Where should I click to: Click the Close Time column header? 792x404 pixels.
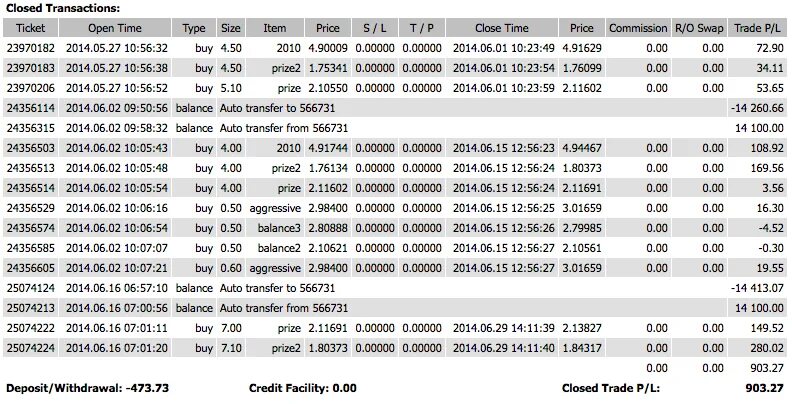click(x=502, y=28)
